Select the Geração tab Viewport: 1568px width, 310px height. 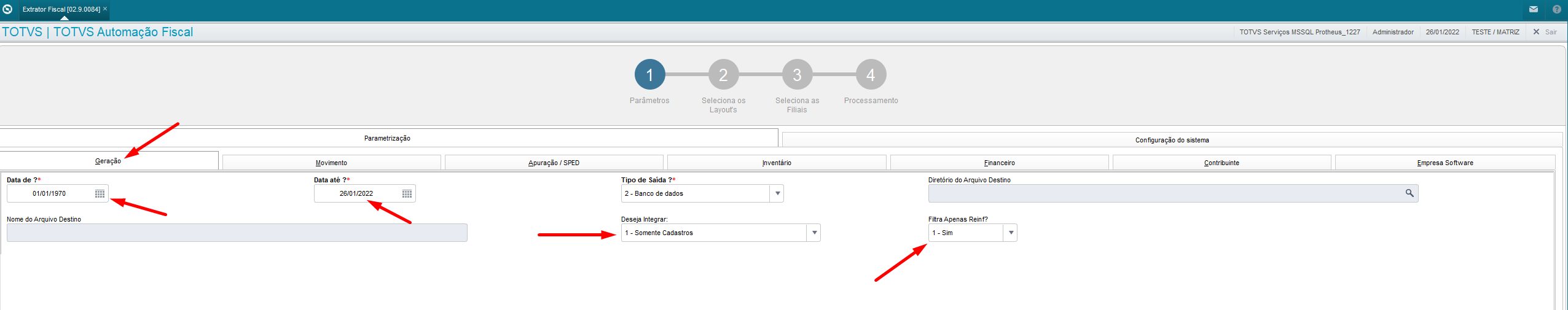click(108, 161)
